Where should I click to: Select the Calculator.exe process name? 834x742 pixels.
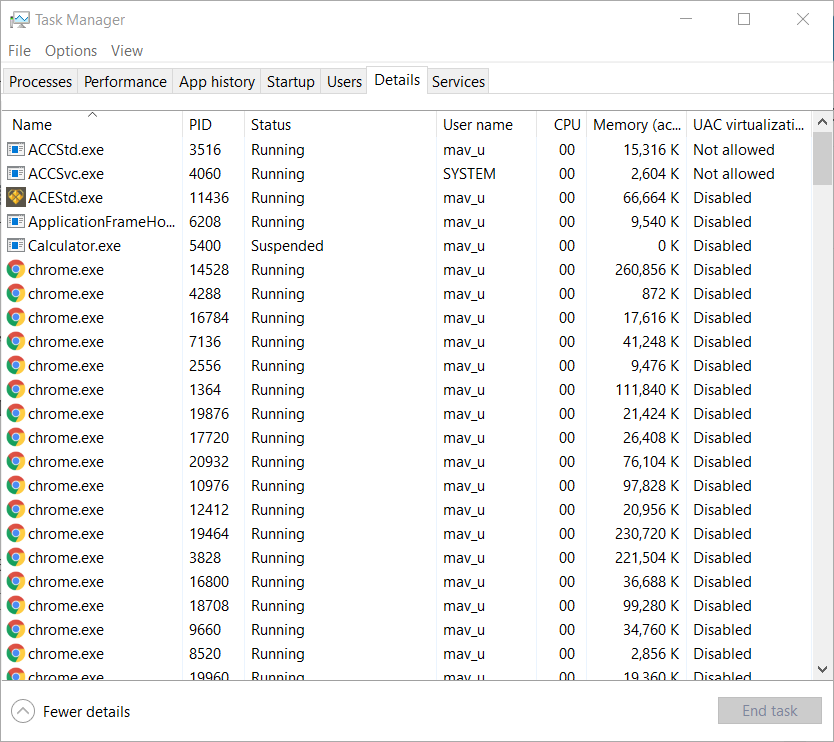(x=74, y=246)
